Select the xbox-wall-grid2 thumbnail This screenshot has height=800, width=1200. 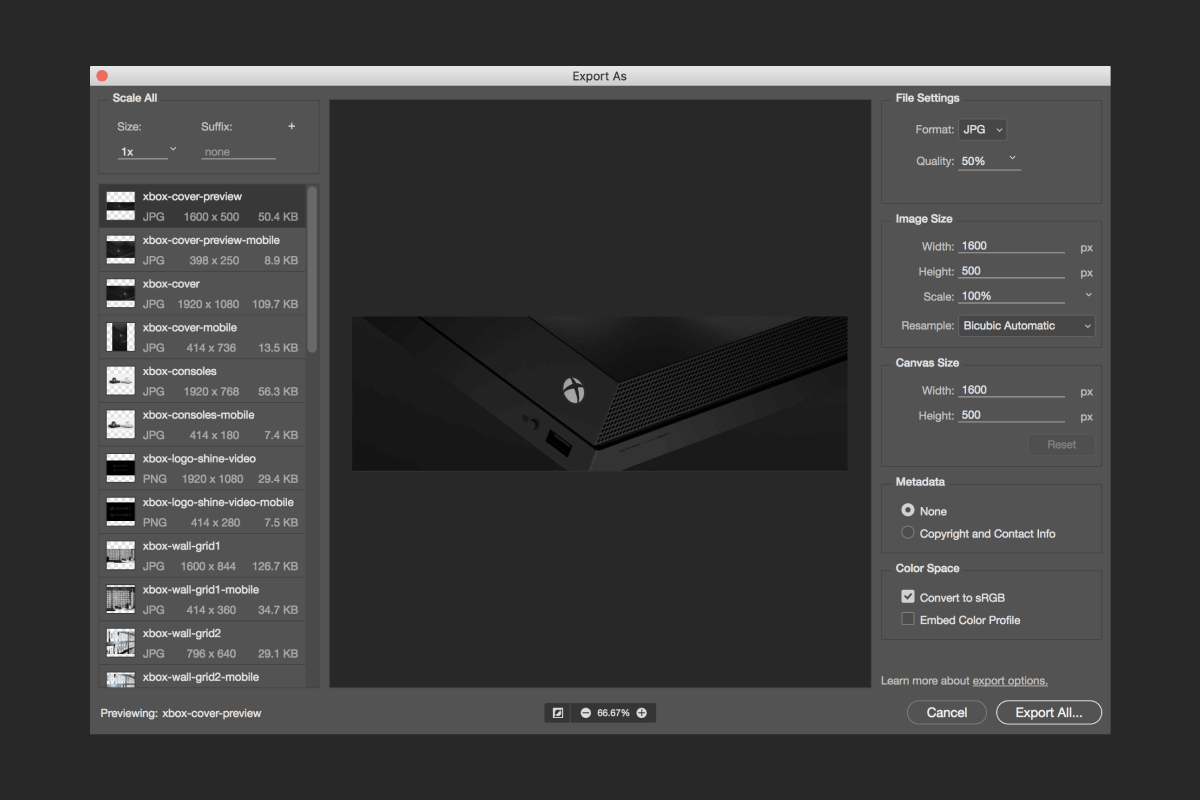coord(121,643)
